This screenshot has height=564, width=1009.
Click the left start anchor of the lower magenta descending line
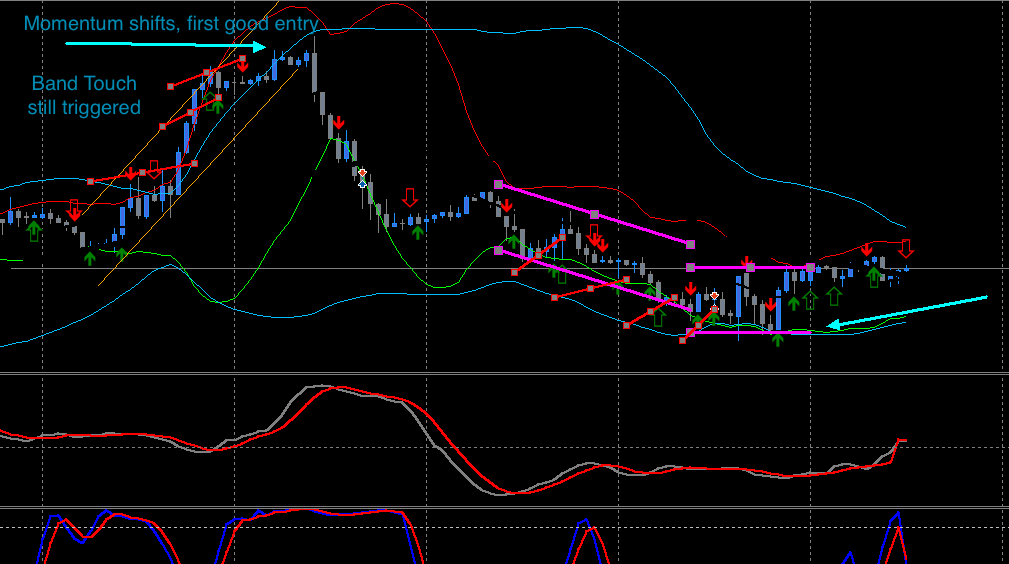tap(499, 250)
